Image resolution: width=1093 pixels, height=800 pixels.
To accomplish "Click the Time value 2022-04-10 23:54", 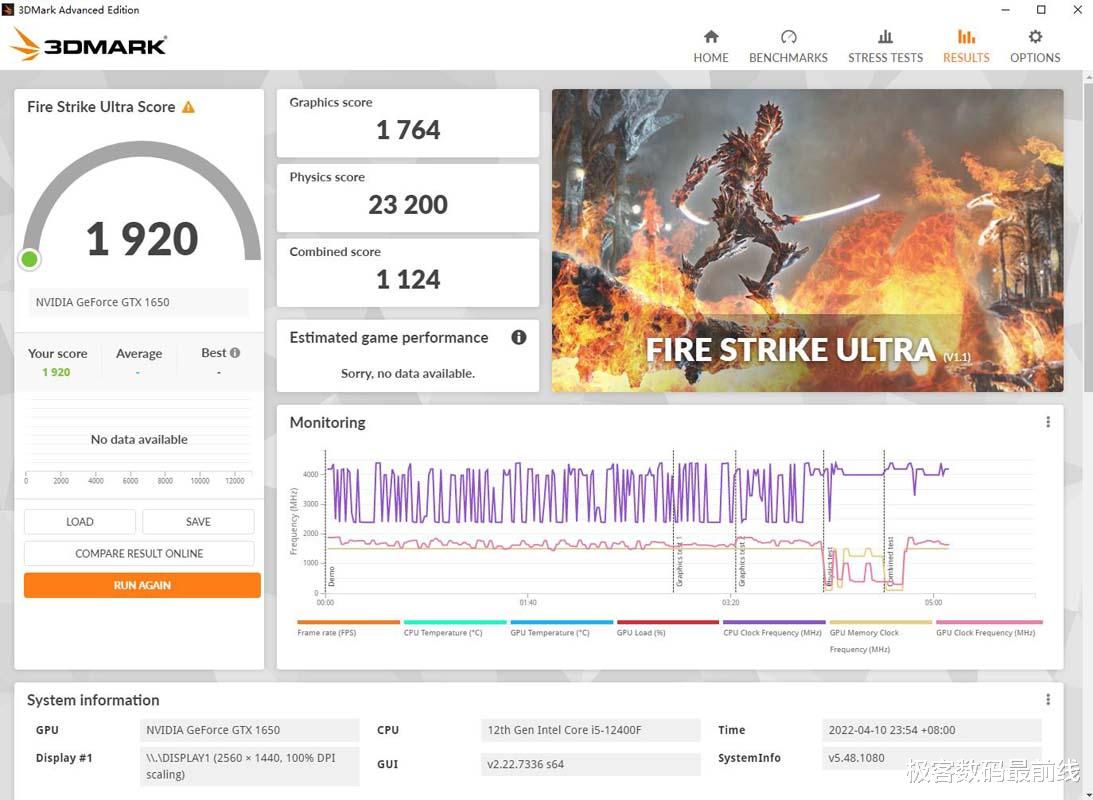I will 932,730.
